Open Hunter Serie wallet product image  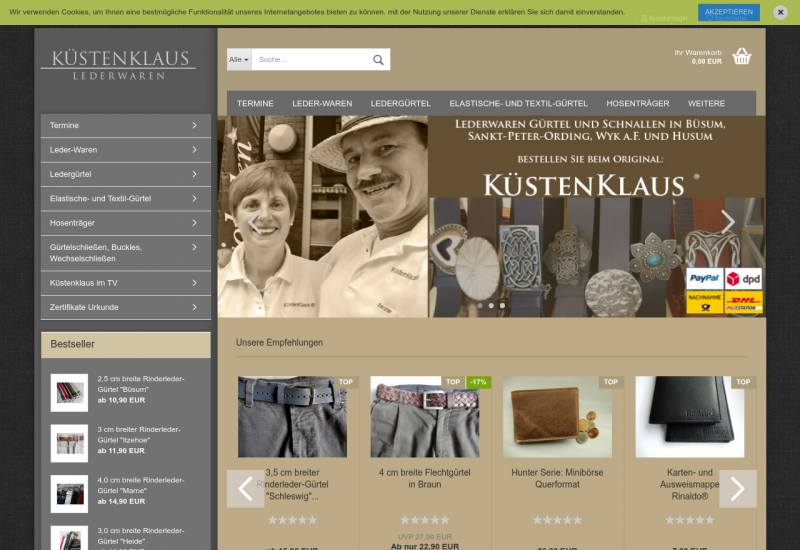pos(557,417)
